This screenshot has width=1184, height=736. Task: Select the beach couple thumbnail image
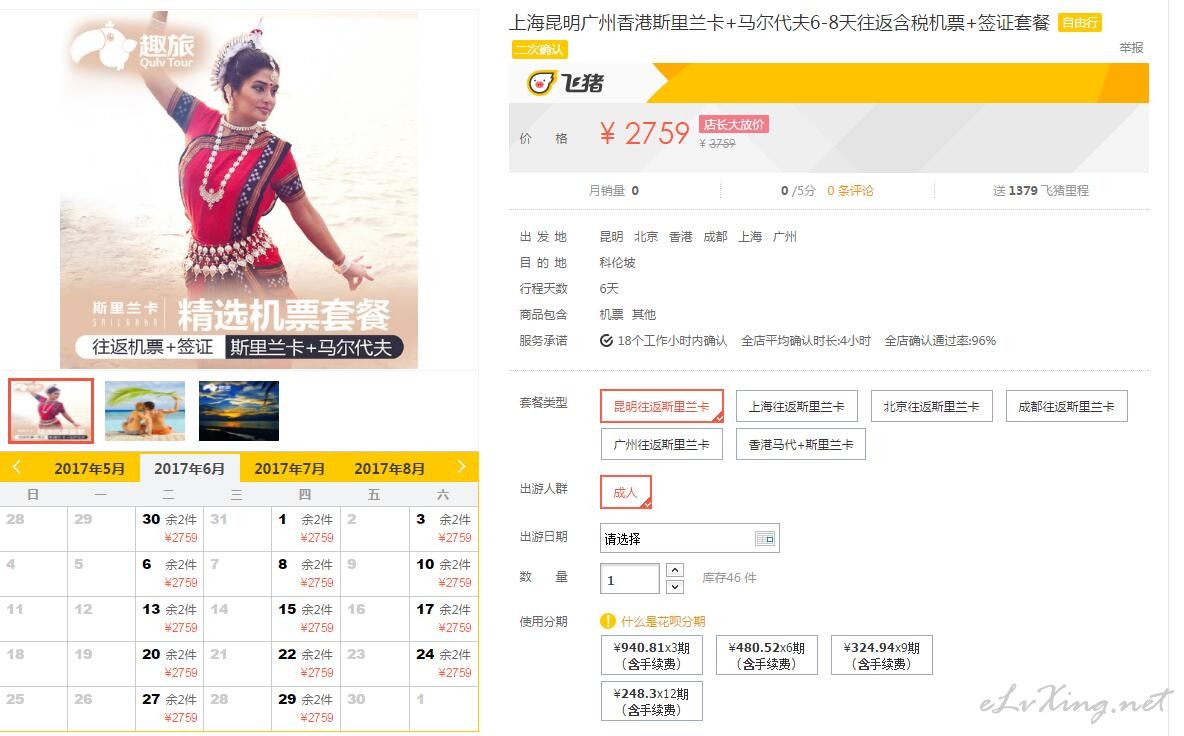click(145, 410)
